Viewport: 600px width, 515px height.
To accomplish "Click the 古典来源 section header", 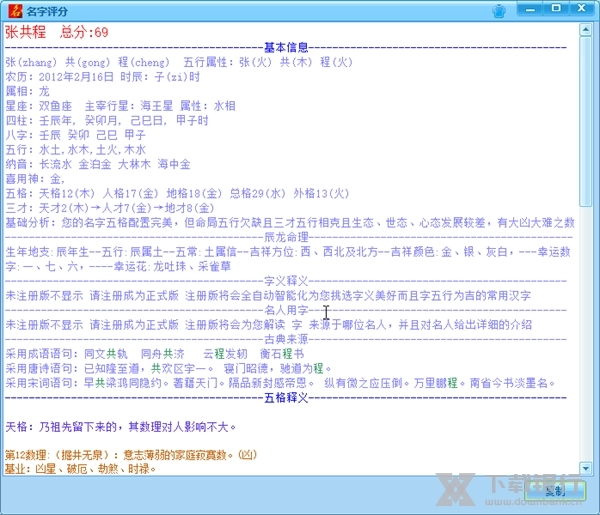I will [x=286, y=339].
